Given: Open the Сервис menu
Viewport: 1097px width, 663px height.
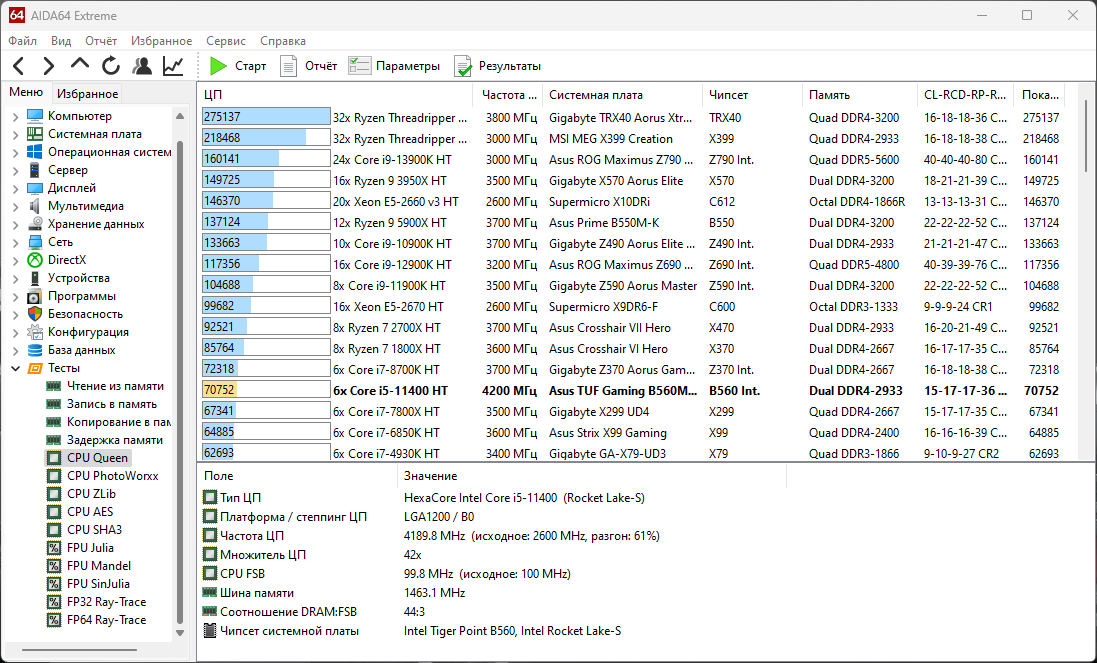Looking at the screenshot, I should pyautogui.click(x=226, y=41).
